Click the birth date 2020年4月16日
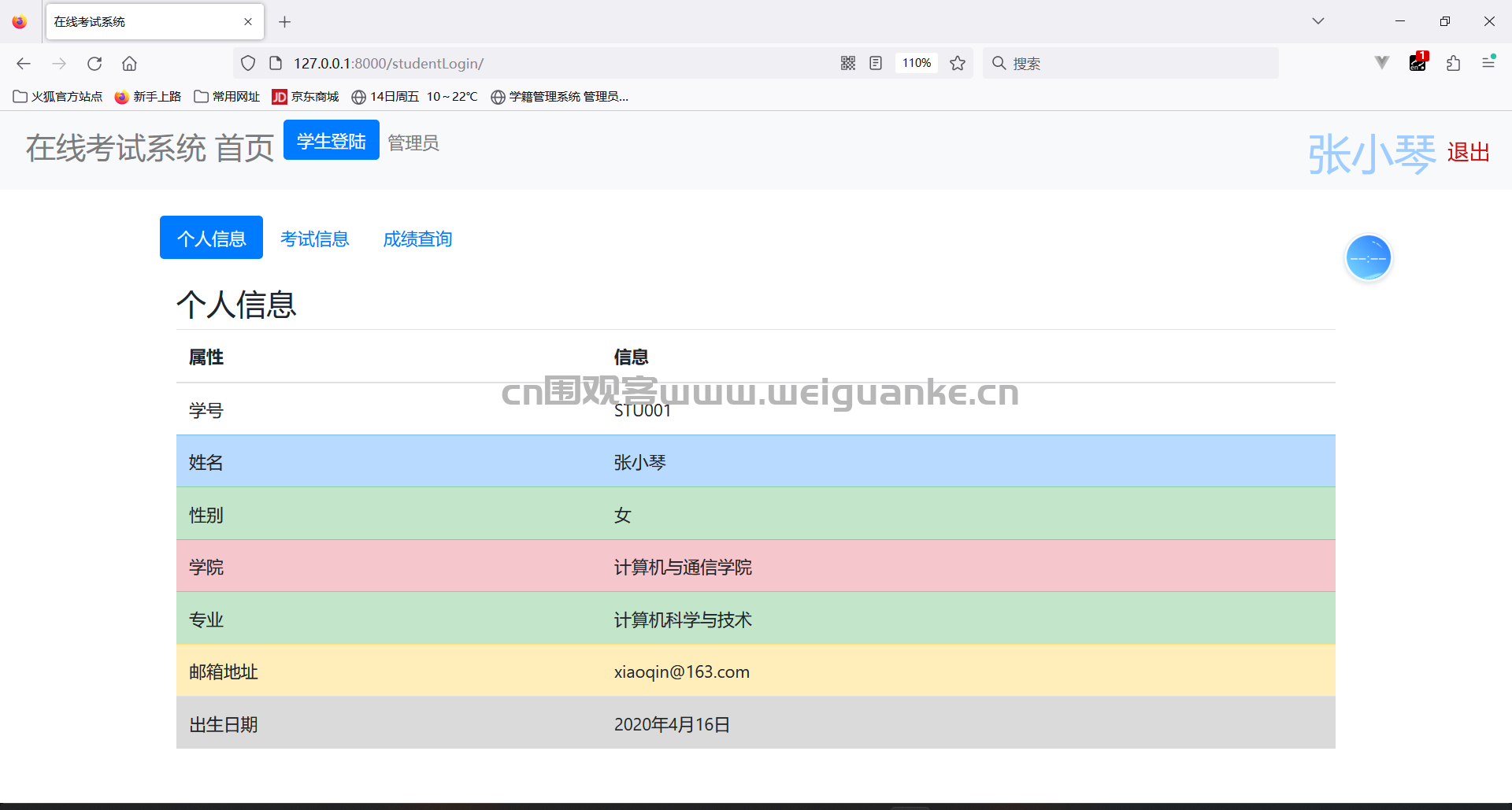The width and height of the screenshot is (1512, 810). (672, 725)
